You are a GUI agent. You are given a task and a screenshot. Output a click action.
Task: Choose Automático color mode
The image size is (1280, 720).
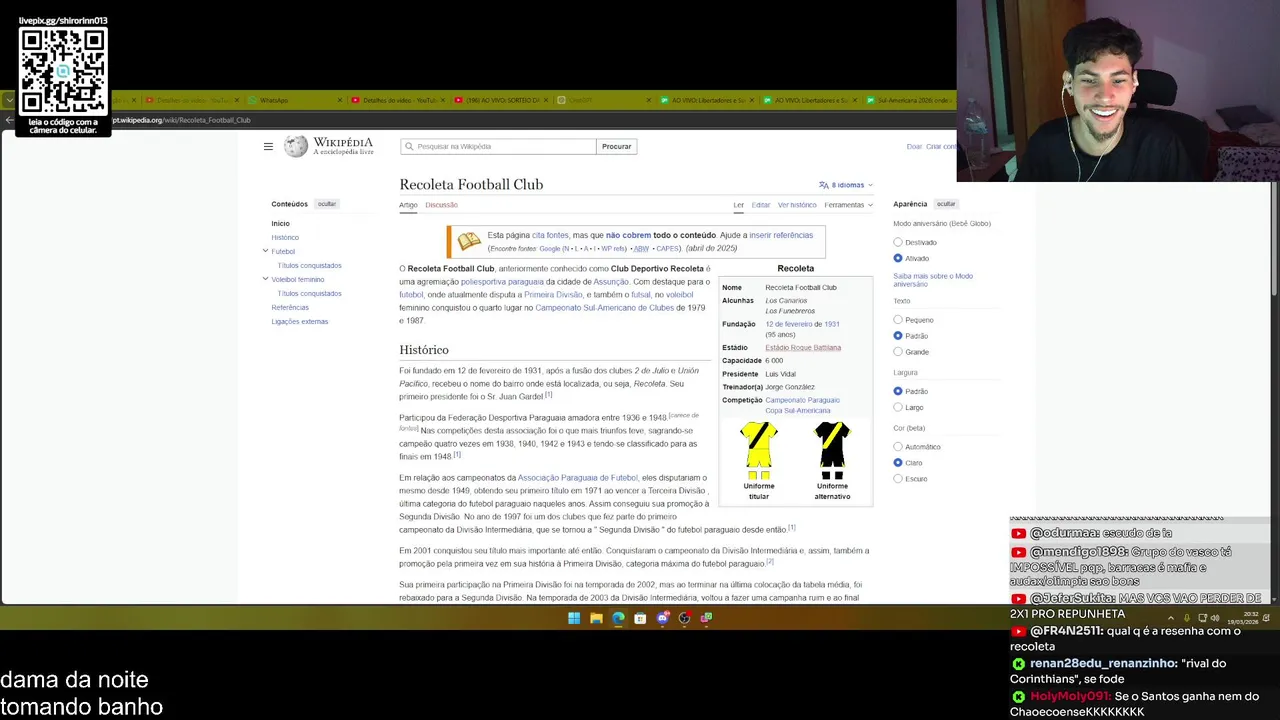(x=897, y=447)
